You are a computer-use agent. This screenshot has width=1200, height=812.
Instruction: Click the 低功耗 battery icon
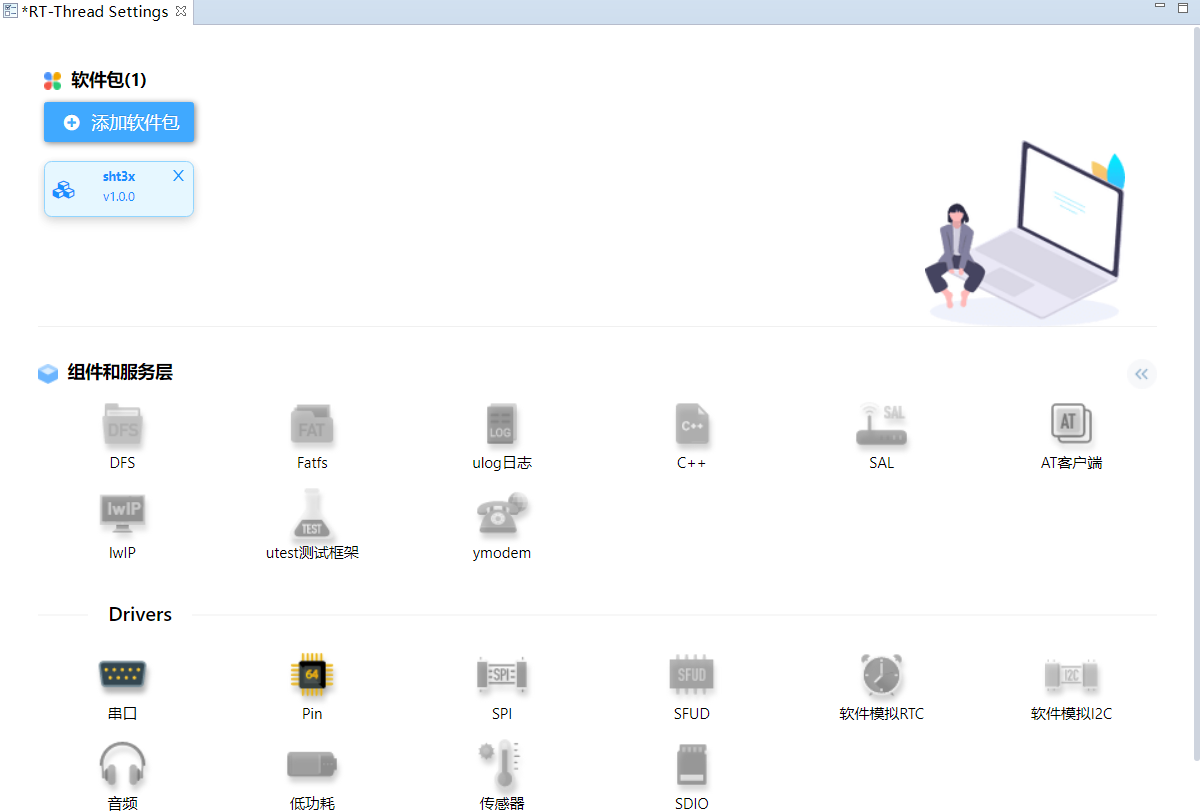click(312, 766)
